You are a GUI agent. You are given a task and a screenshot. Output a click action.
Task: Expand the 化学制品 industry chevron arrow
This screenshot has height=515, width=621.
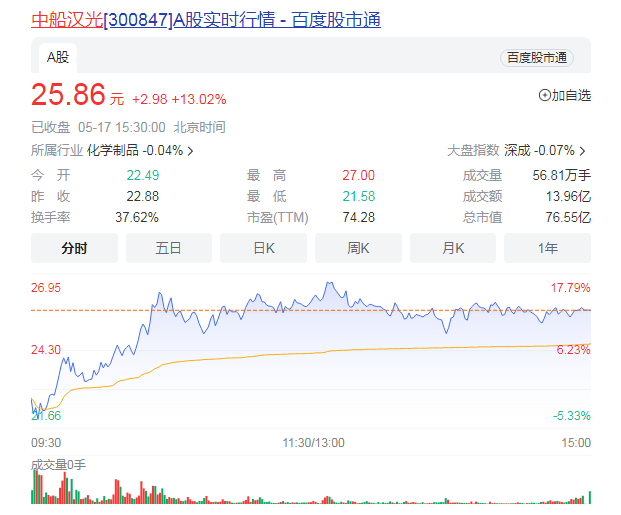(x=190, y=151)
